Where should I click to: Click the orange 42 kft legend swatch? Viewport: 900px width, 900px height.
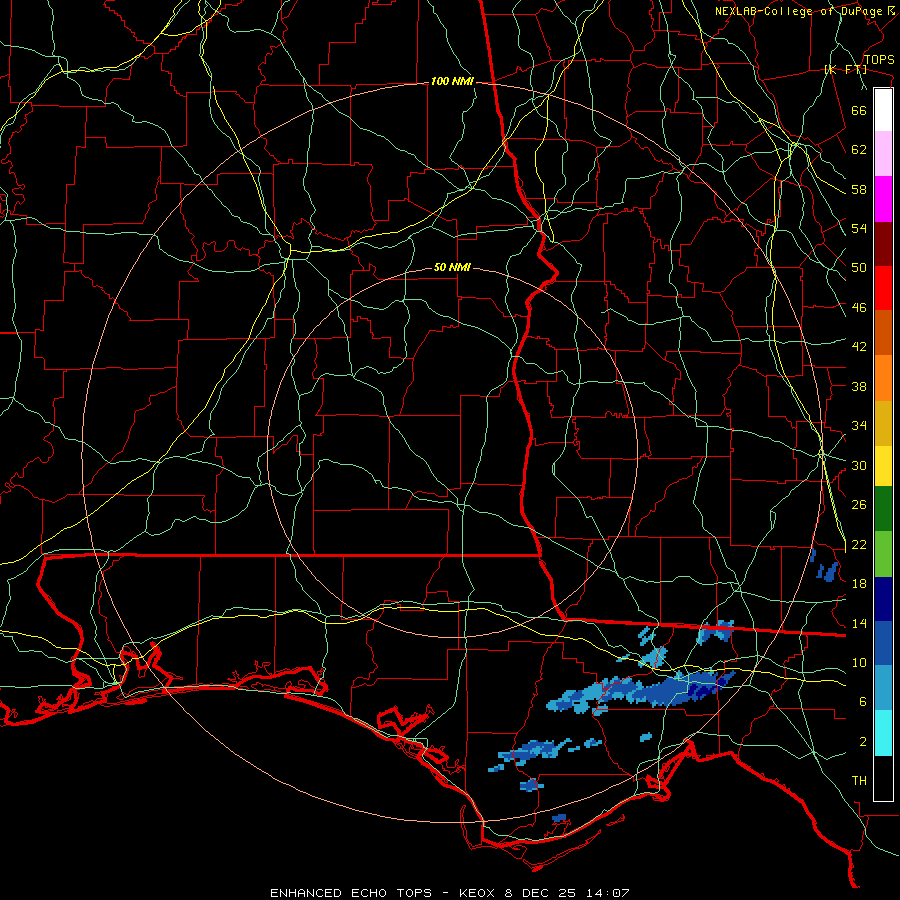(883, 378)
